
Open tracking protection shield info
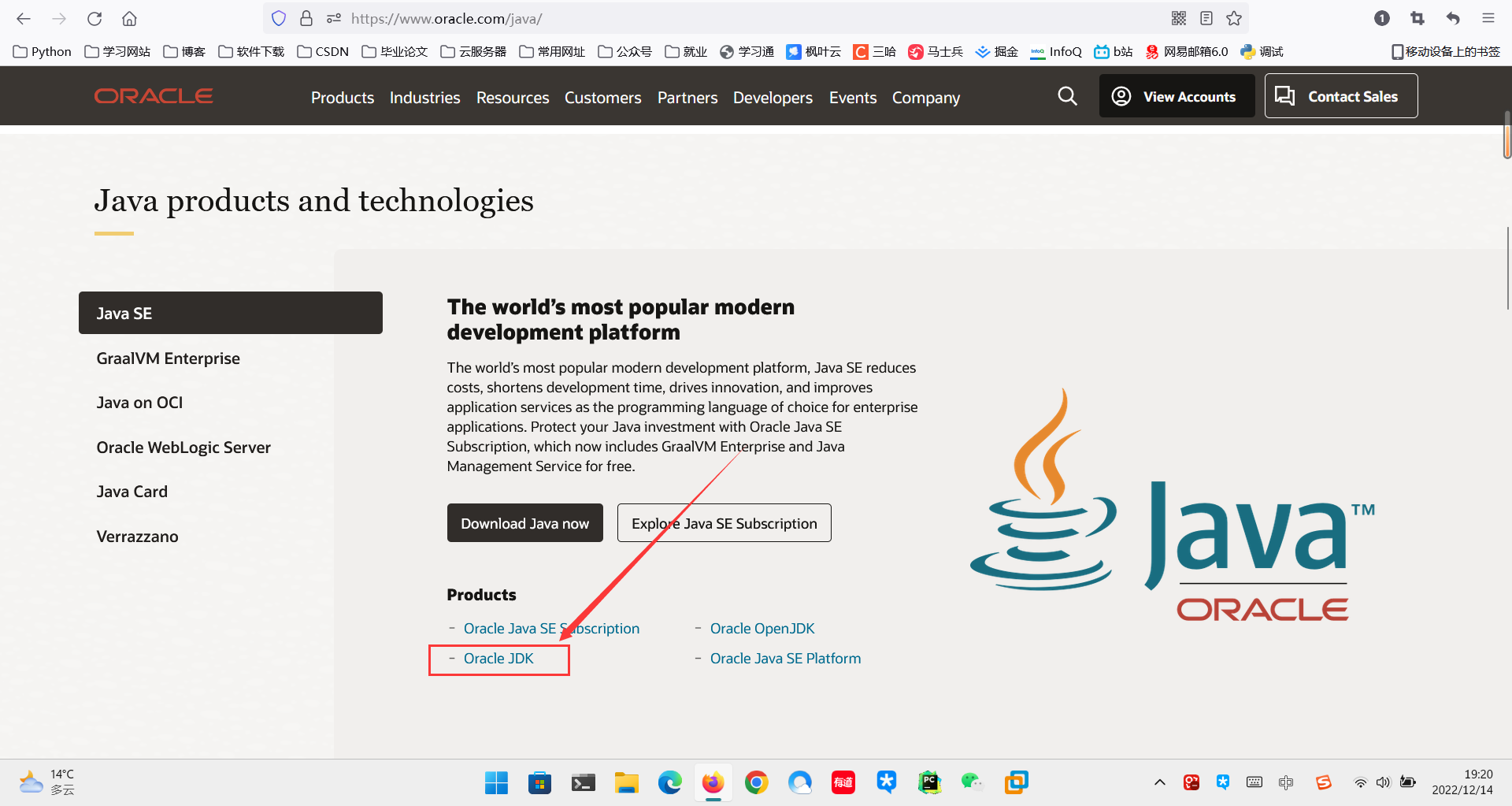pos(279,18)
